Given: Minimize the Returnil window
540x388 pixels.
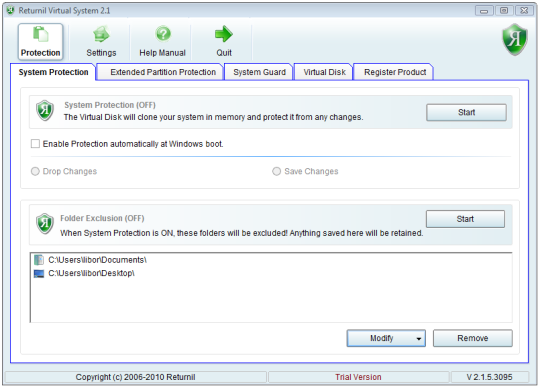Looking at the screenshot, I should click(x=484, y=11).
